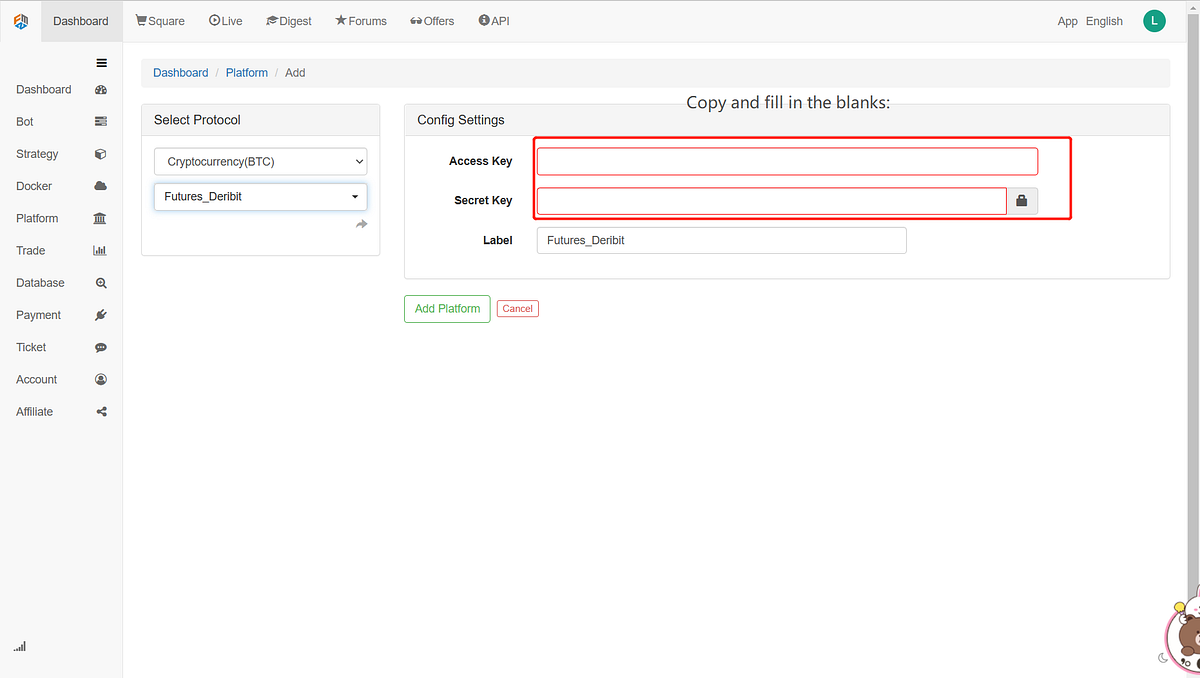Open the Dashboard breadcrumb link

180,72
